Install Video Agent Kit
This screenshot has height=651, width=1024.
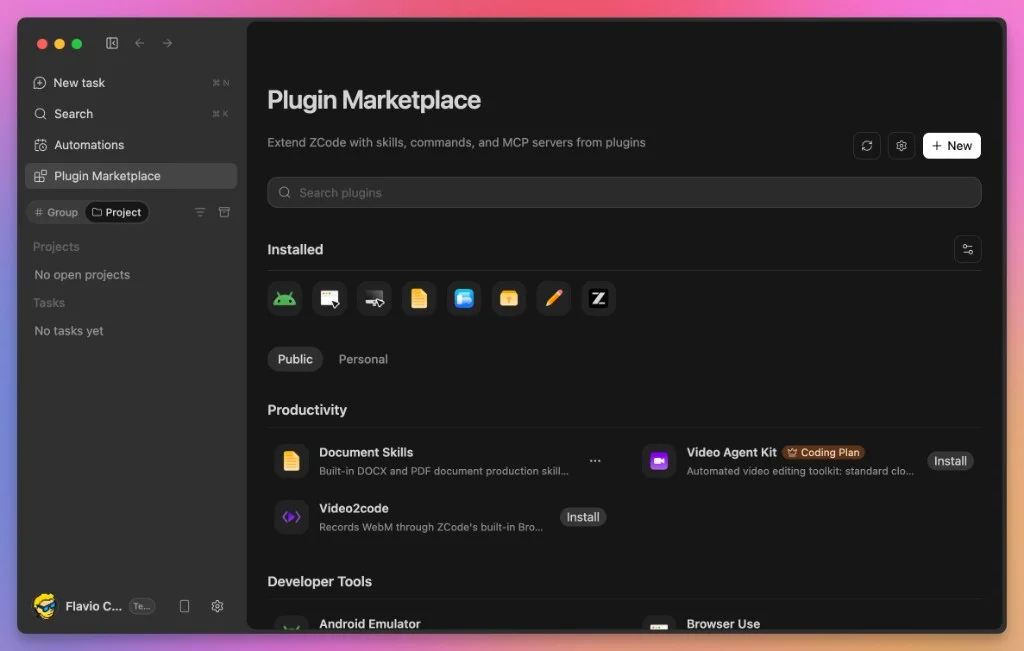pyautogui.click(x=950, y=461)
